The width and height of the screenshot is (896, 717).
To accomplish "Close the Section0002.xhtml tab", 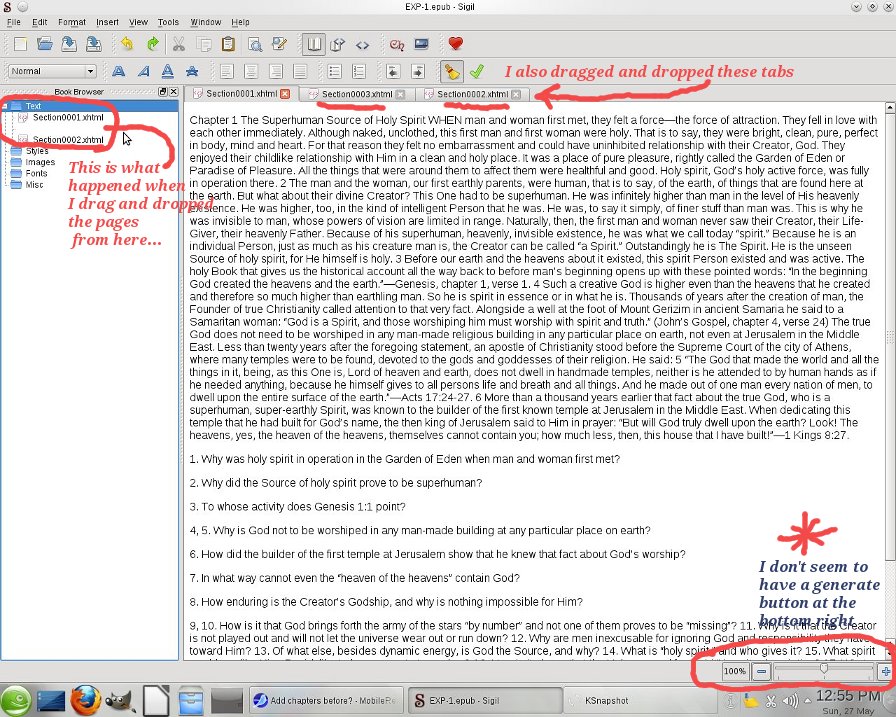I will click(516, 94).
